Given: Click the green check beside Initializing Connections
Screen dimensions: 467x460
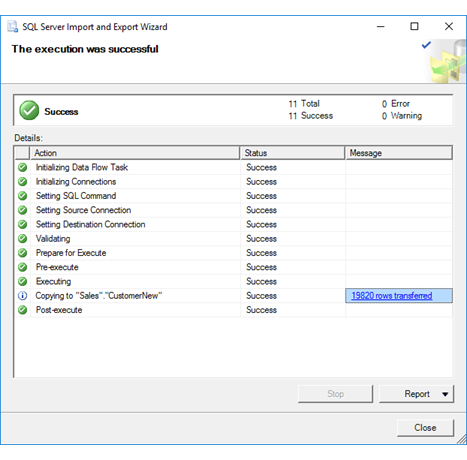Looking at the screenshot, I should pyautogui.click(x=22, y=182).
